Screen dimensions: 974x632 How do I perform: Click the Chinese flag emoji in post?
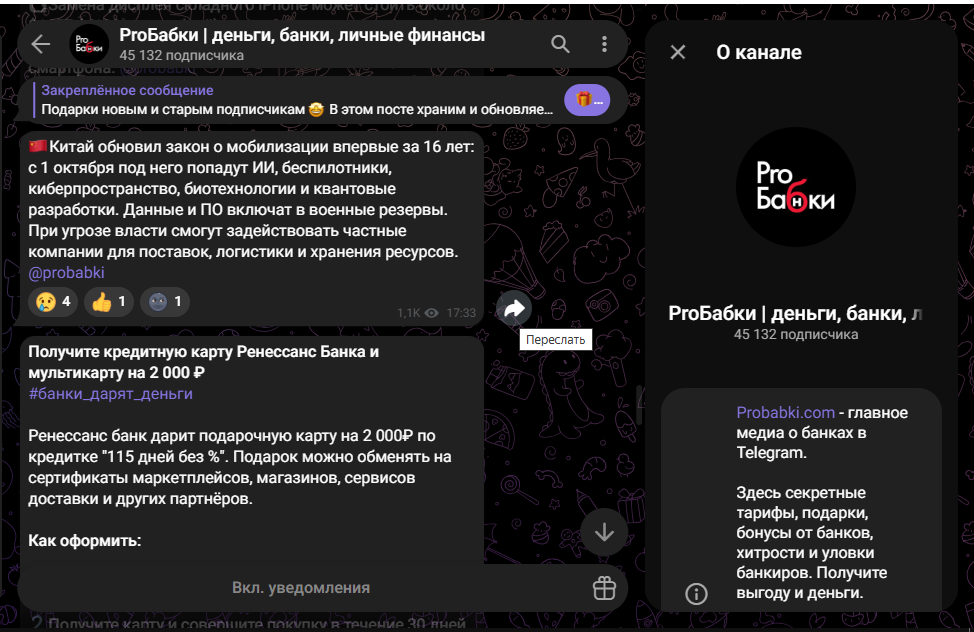pos(38,147)
